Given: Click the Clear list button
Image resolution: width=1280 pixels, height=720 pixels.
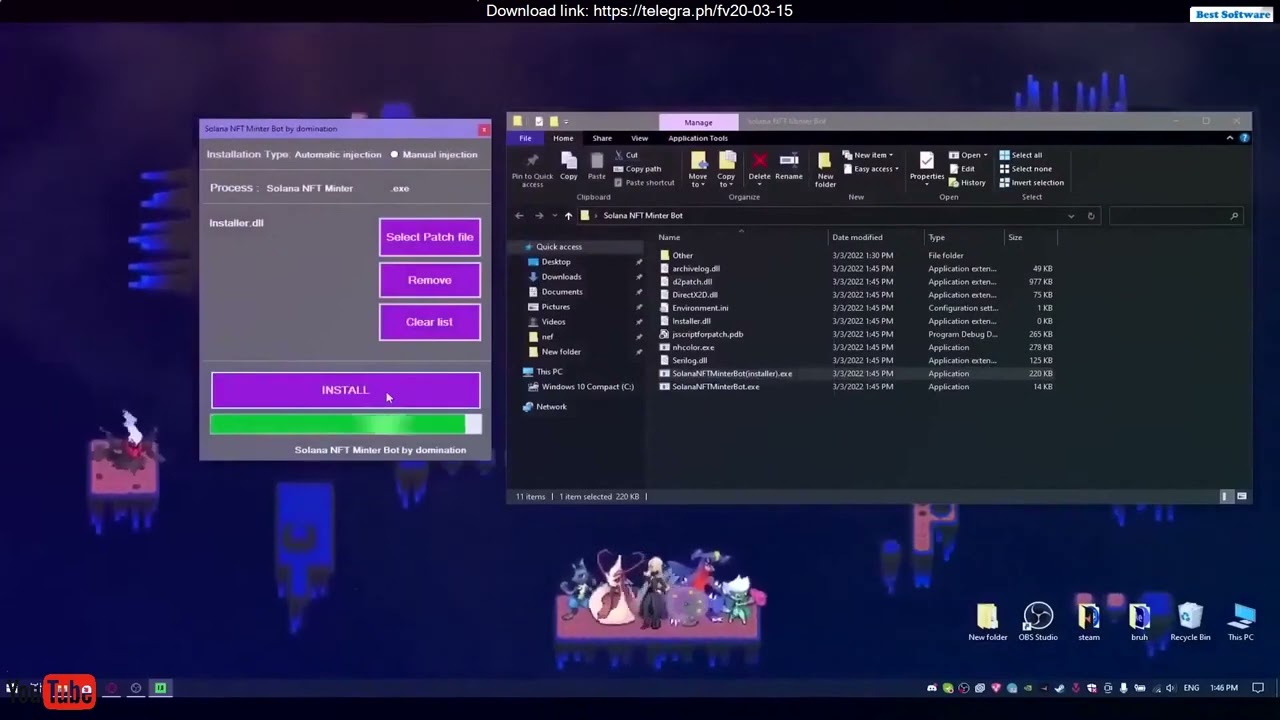Looking at the screenshot, I should tap(430, 322).
